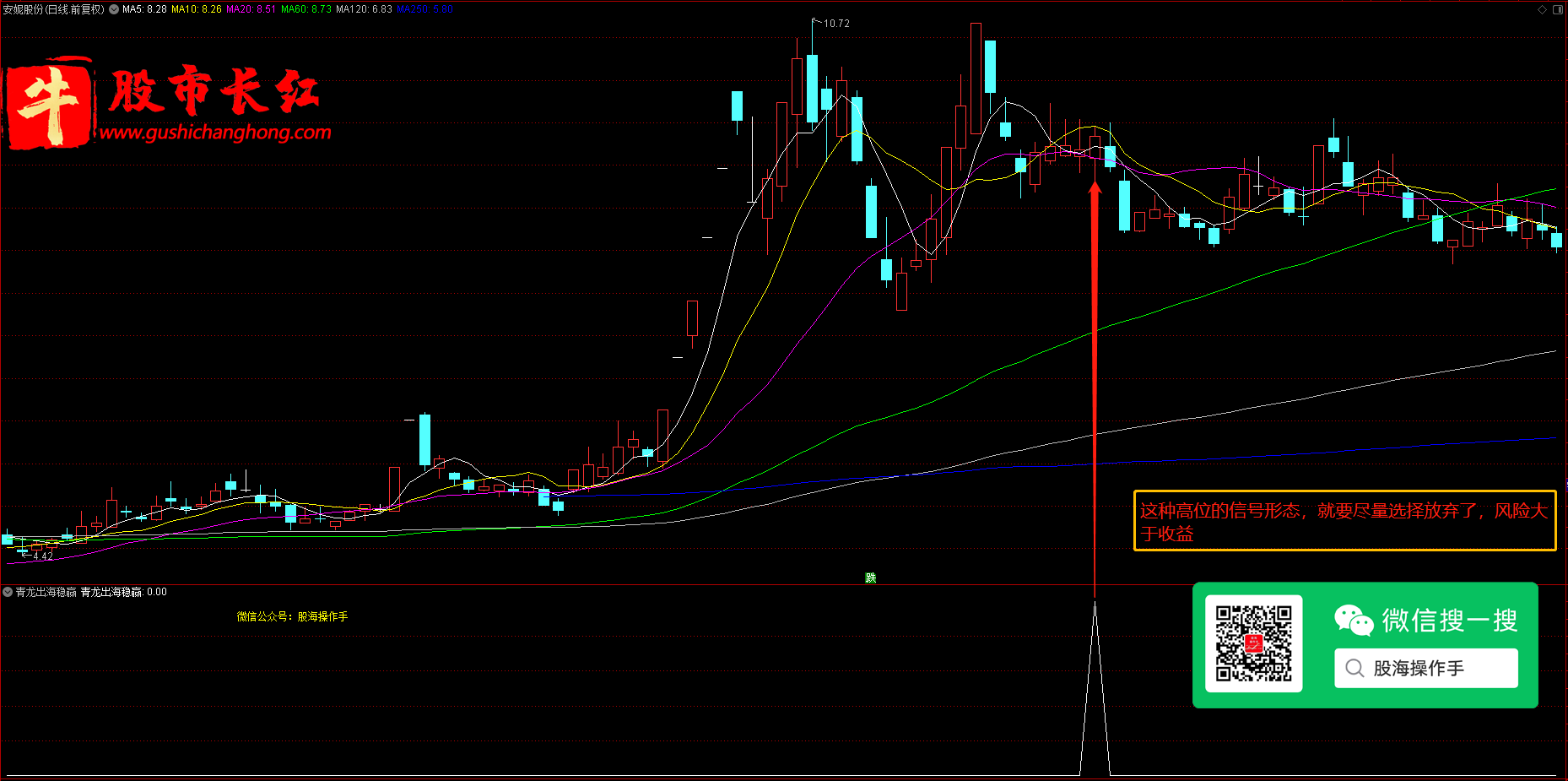This screenshot has width=1568, height=781.
Task: Select the MA5: 8.28 indicator label
Action: pyautogui.click(x=144, y=9)
